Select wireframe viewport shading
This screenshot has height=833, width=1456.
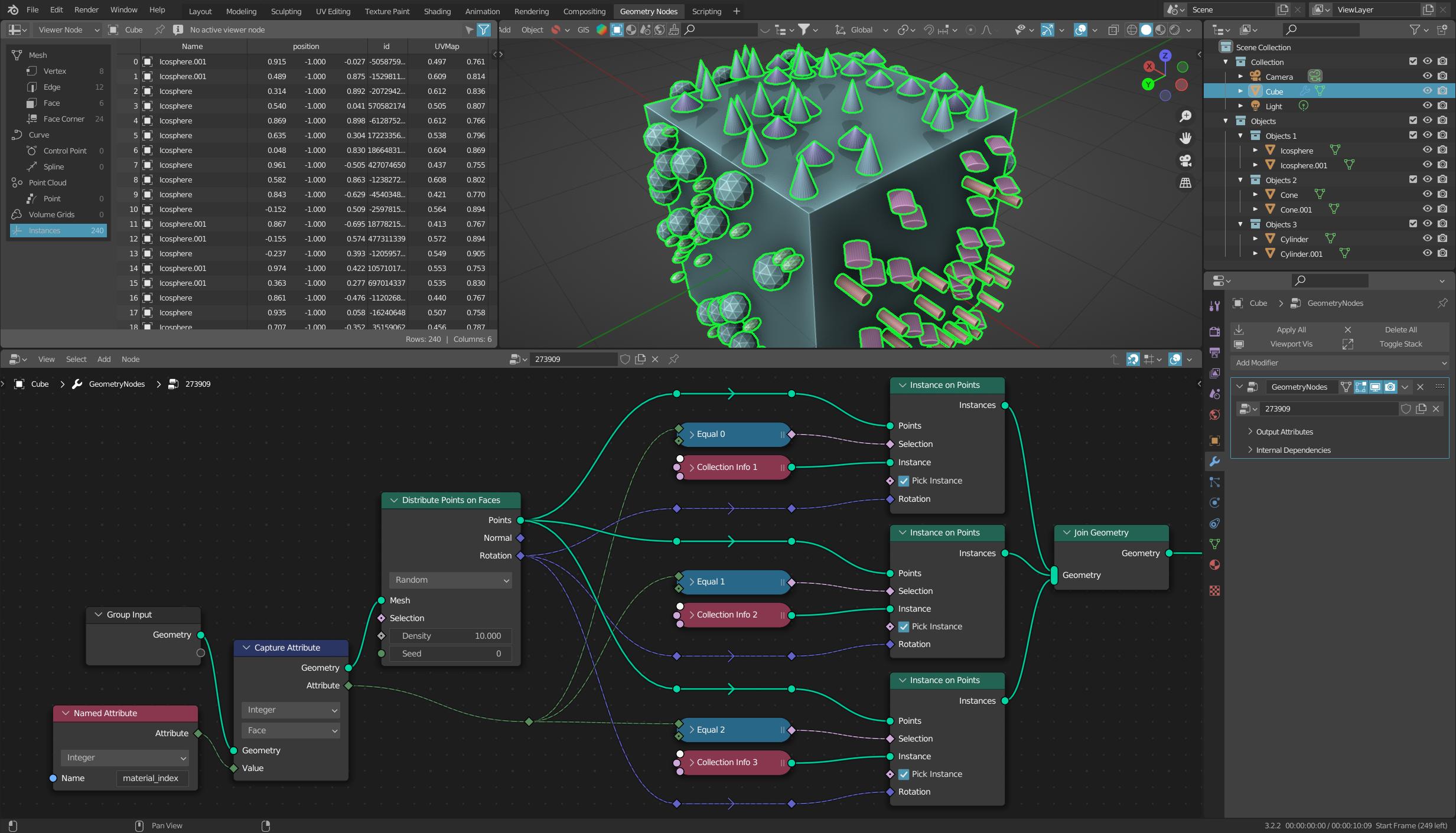pos(1132,30)
